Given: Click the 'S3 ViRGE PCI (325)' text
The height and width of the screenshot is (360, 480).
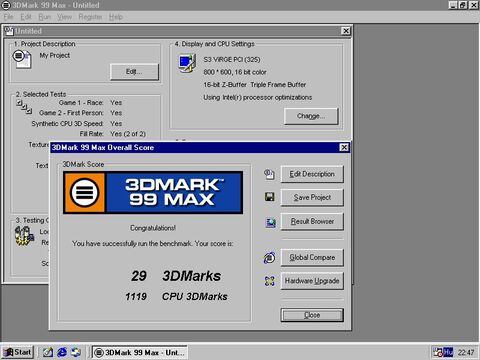Looking at the screenshot, I should pyautogui.click(x=232, y=60).
